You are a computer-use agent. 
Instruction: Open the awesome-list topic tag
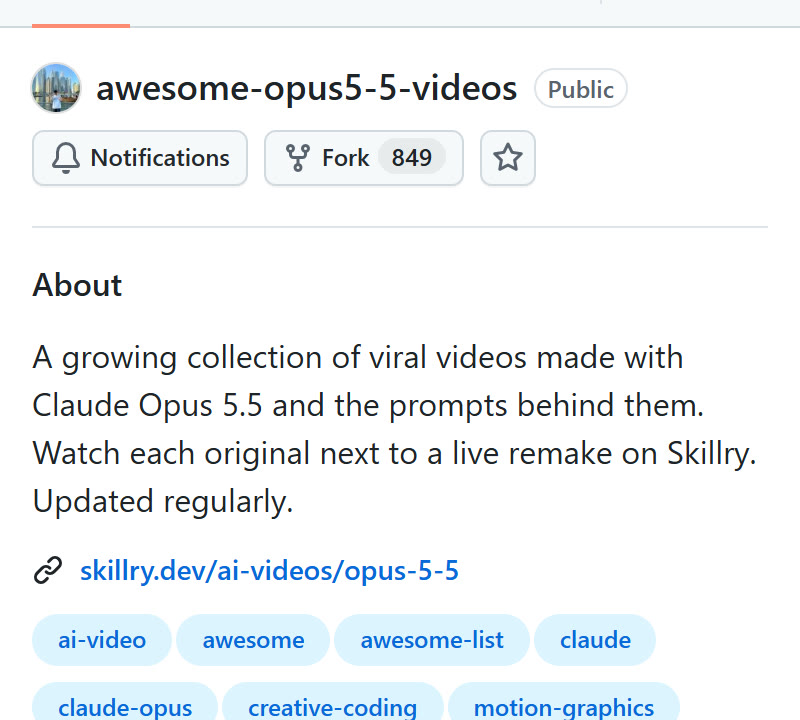tap(432, 640)
